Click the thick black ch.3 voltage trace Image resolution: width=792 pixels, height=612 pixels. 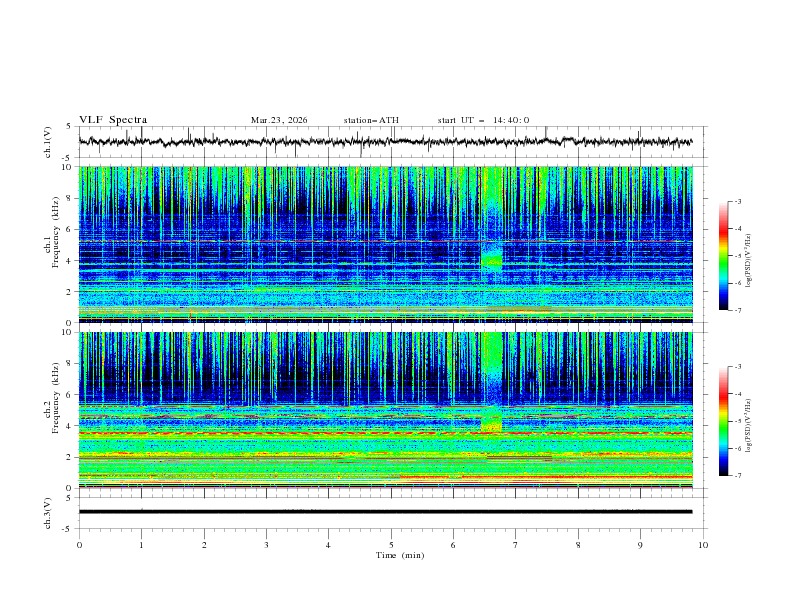point(385,512)
